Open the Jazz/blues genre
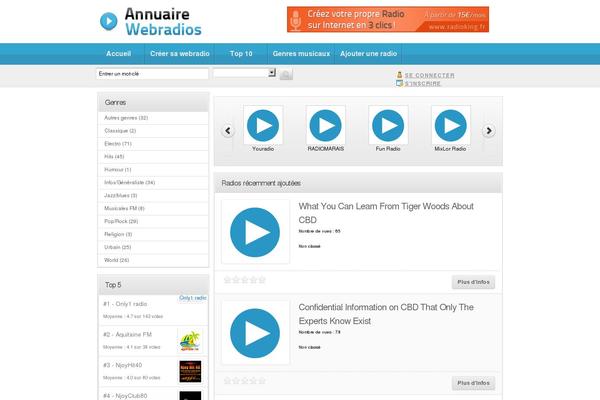The image size is (600, 400). [121, 196]
